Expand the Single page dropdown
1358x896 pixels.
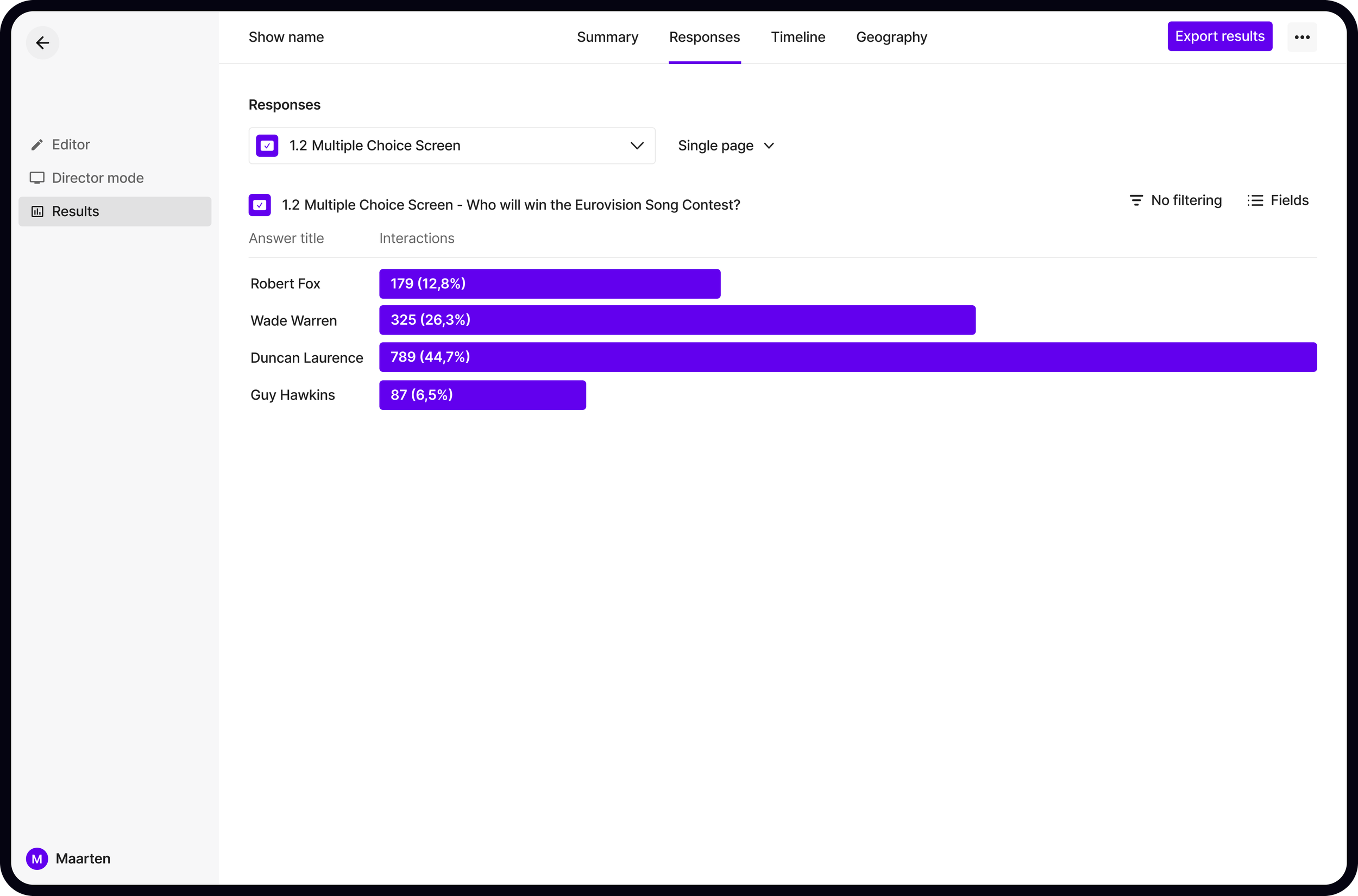click(725, 146)
